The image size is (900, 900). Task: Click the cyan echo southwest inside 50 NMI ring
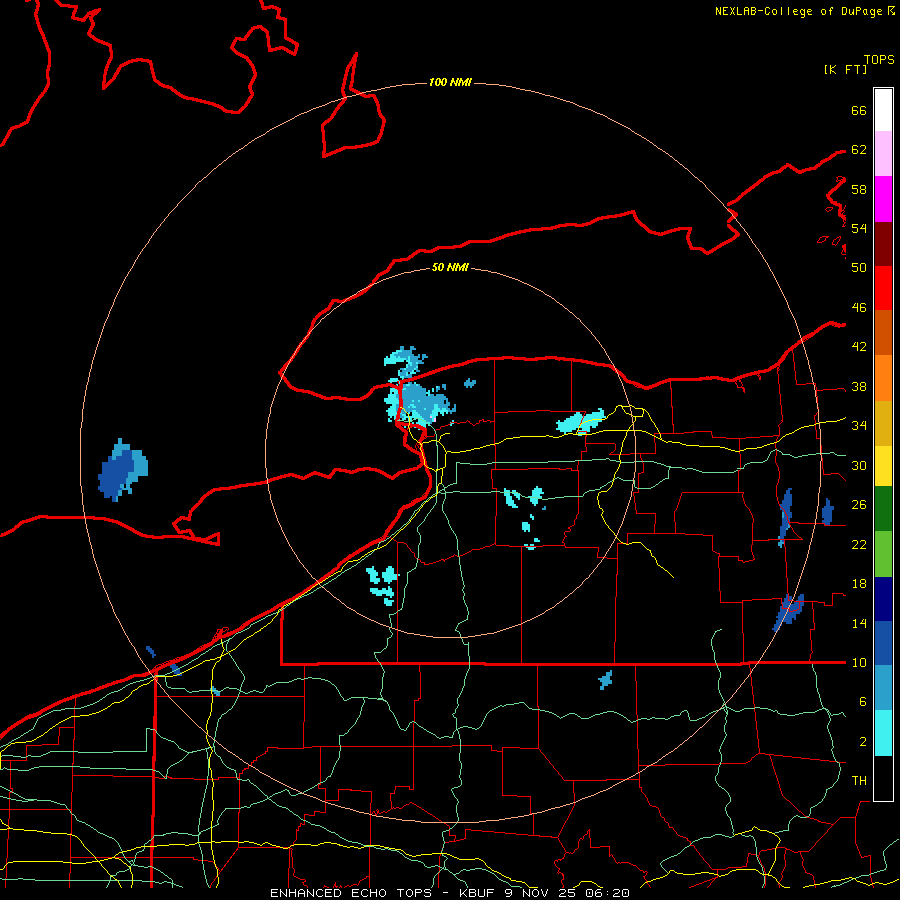[x=383, y=585]
